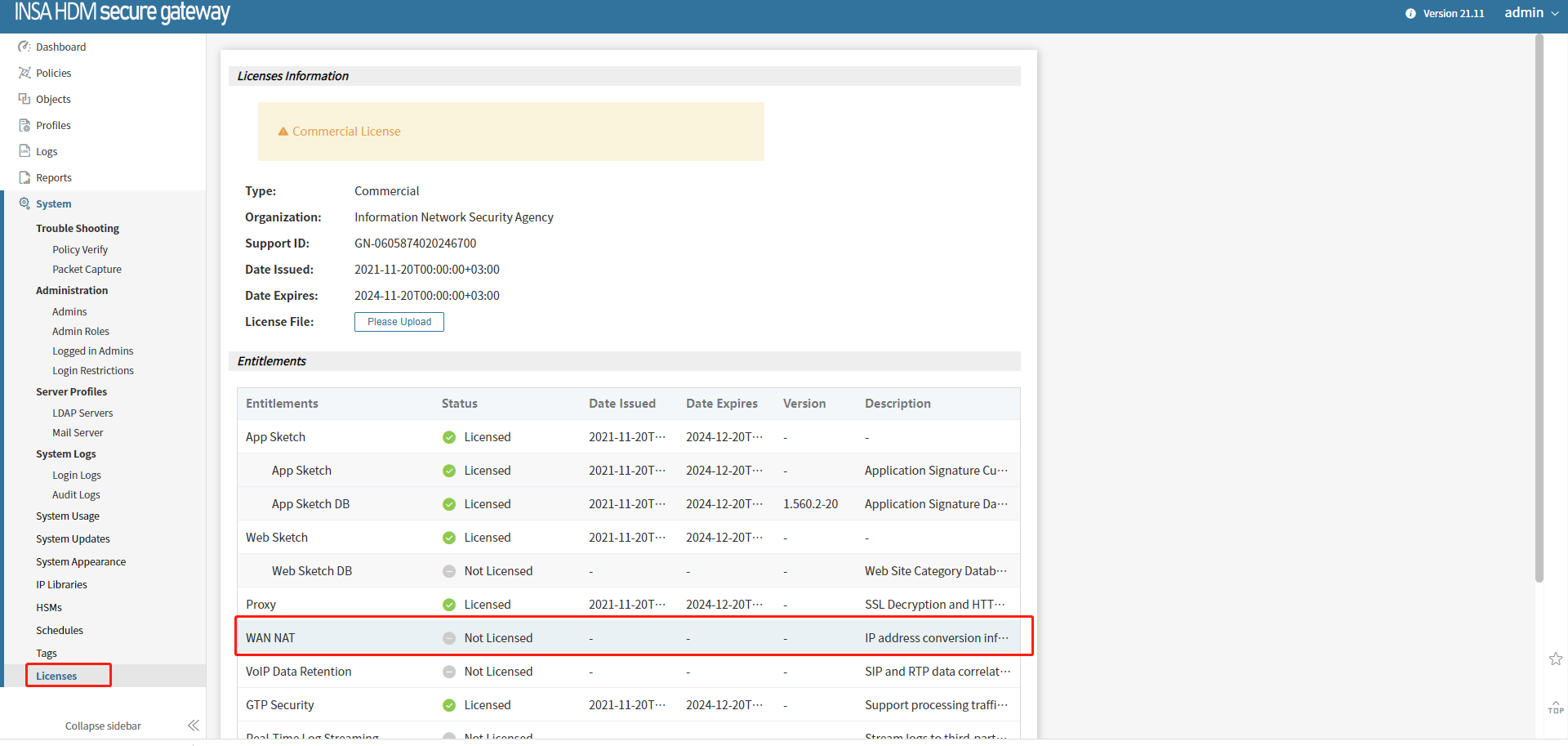This screenshot has height=746, width=1568.
Task: Click the star favorite icon at right
Action: tap(1556, 659)
